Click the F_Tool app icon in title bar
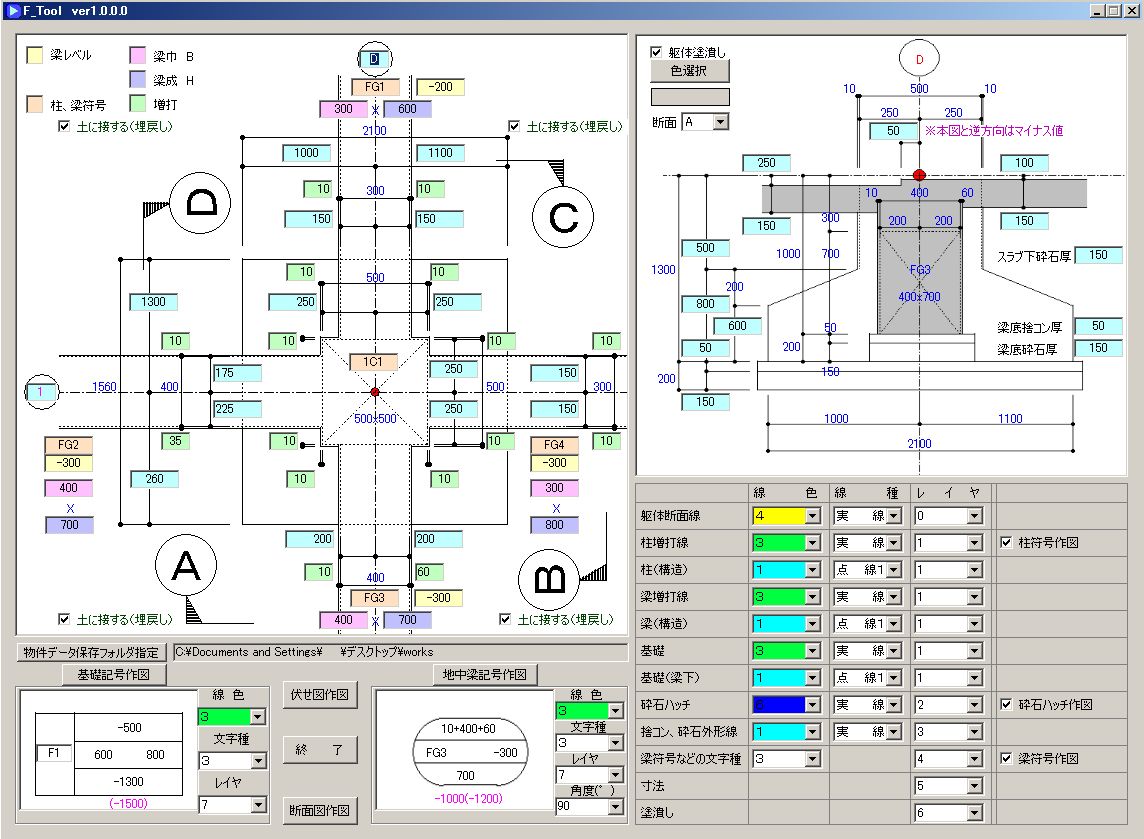 coord(15,11)
